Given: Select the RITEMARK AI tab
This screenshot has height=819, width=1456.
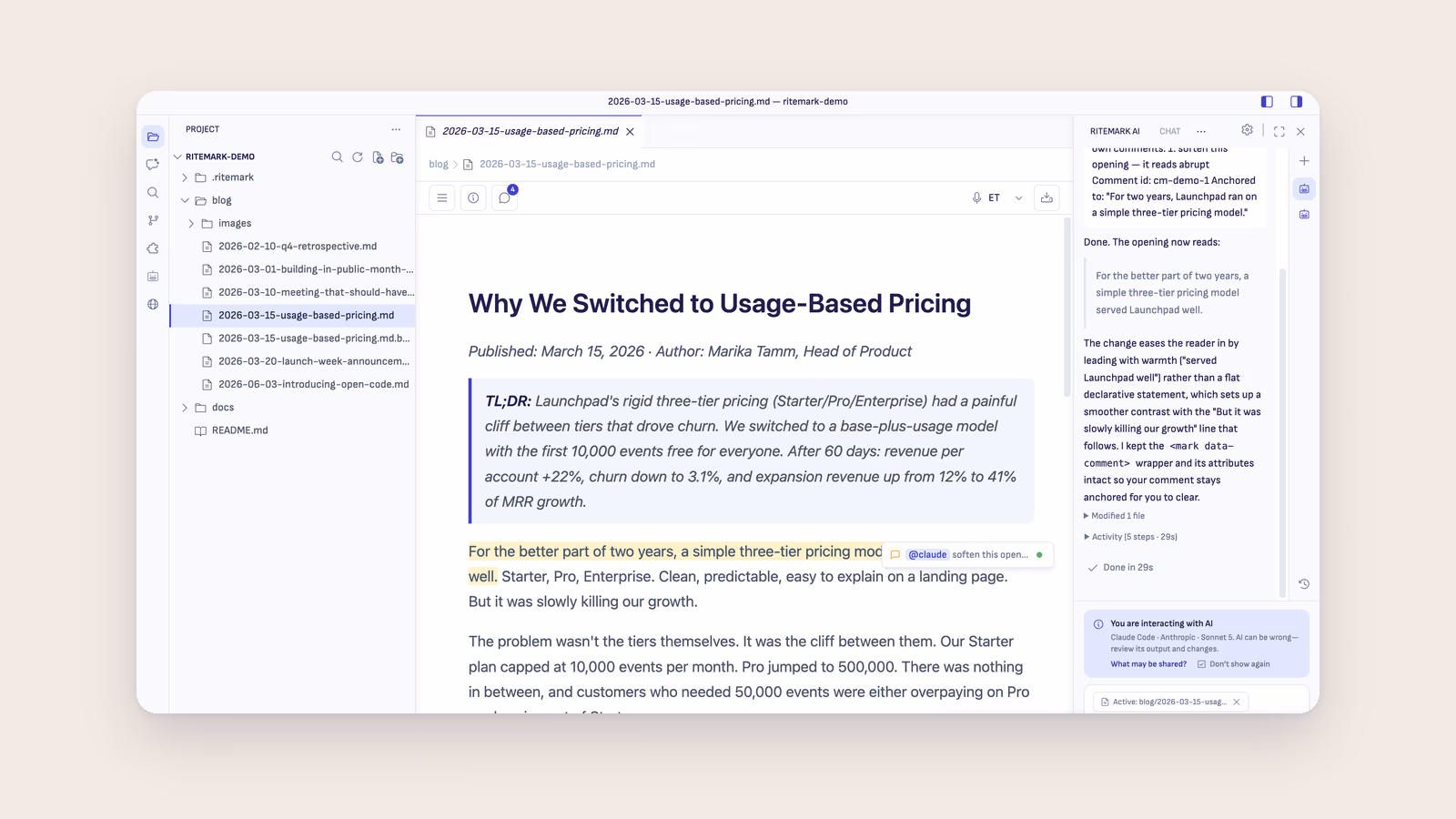Looking at the screenshot, I should 1115,131.
